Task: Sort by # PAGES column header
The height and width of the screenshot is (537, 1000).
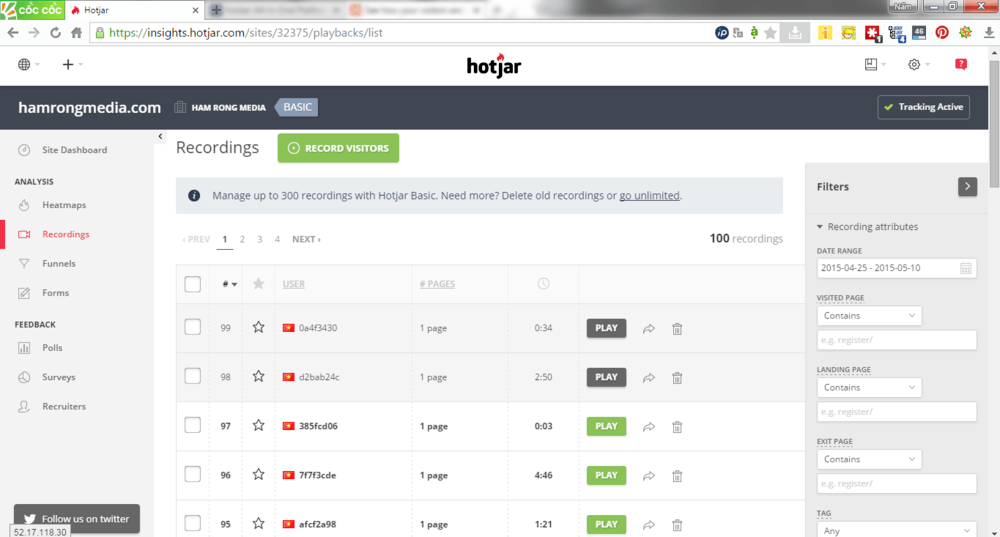Action: point(438,284)
